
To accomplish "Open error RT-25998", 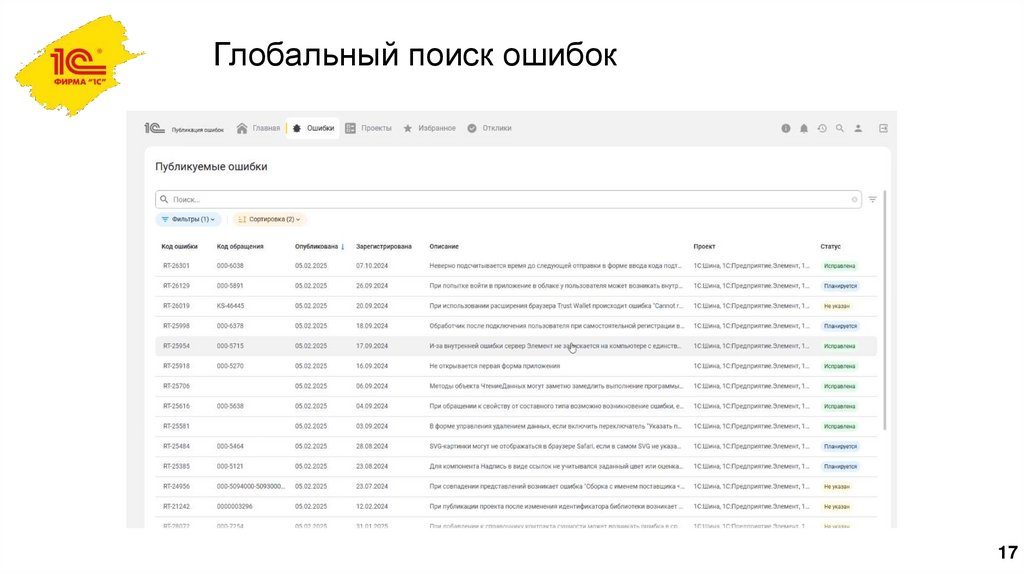I will (176, 326).
